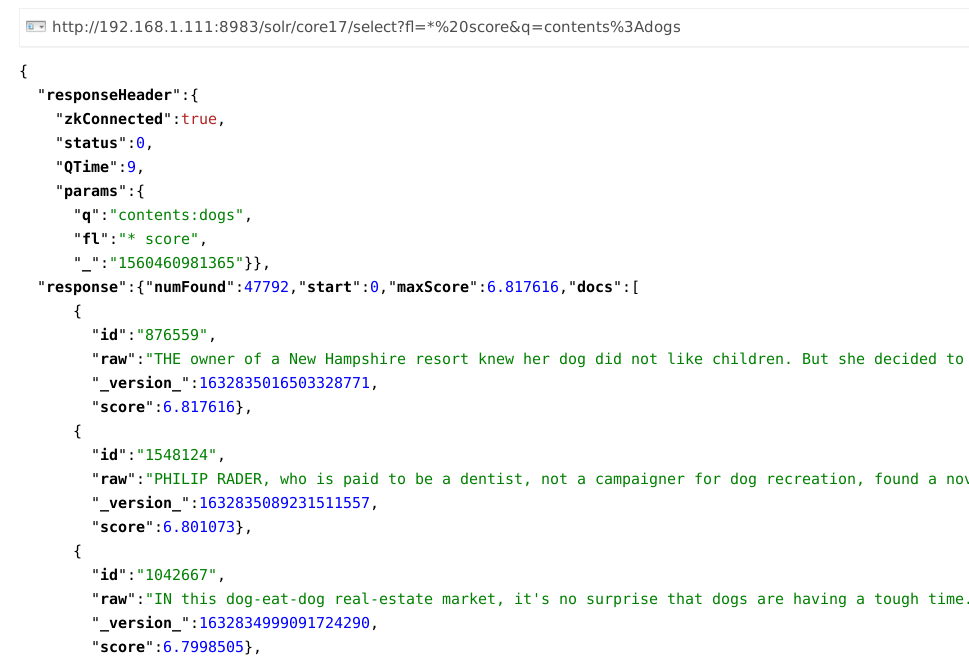The width and height of the screenshot is (969, 663).
Task: Click the numFound value 47792
Action: point(266,287)
